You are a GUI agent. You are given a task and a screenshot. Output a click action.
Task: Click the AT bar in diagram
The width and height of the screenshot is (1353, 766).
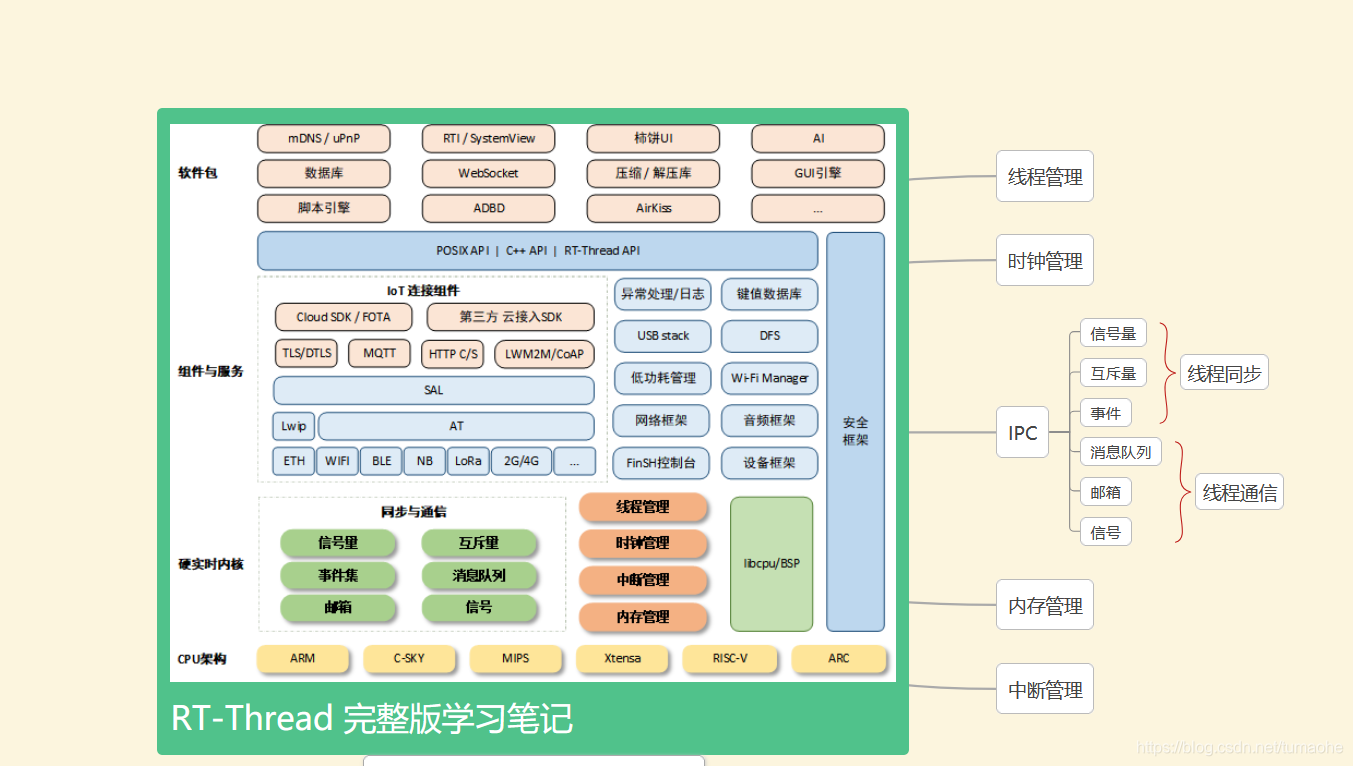456,426
